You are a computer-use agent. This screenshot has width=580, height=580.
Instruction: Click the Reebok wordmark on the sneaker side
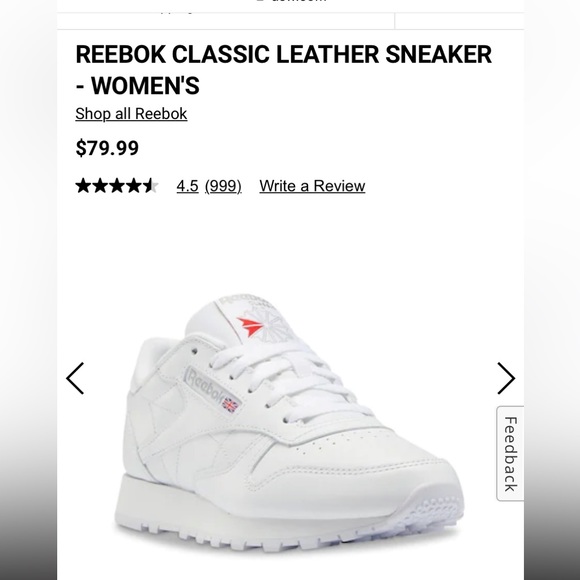tap(205, 387)
